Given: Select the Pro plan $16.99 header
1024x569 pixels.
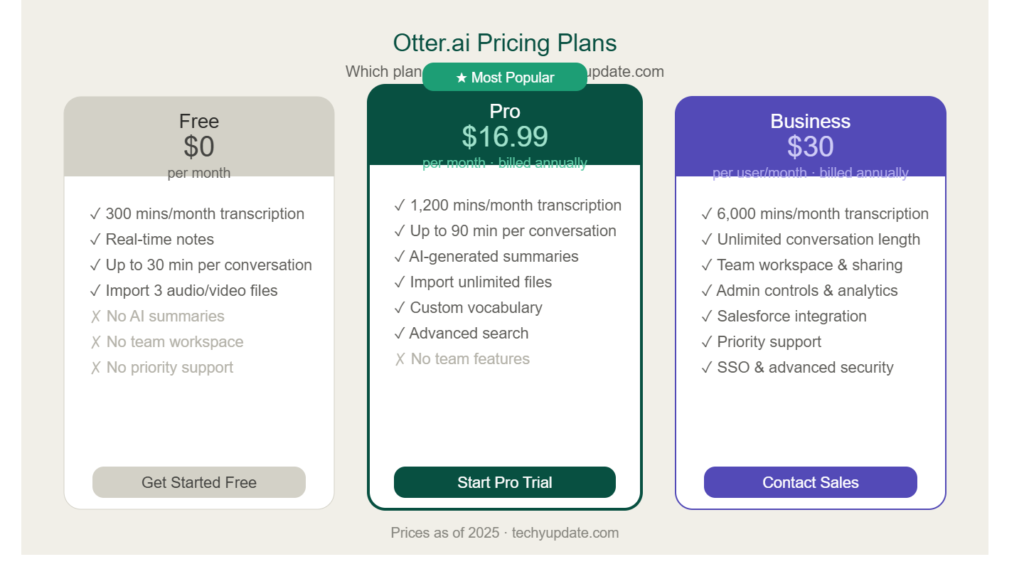Looking at the screenshot, I should [504, 125].
